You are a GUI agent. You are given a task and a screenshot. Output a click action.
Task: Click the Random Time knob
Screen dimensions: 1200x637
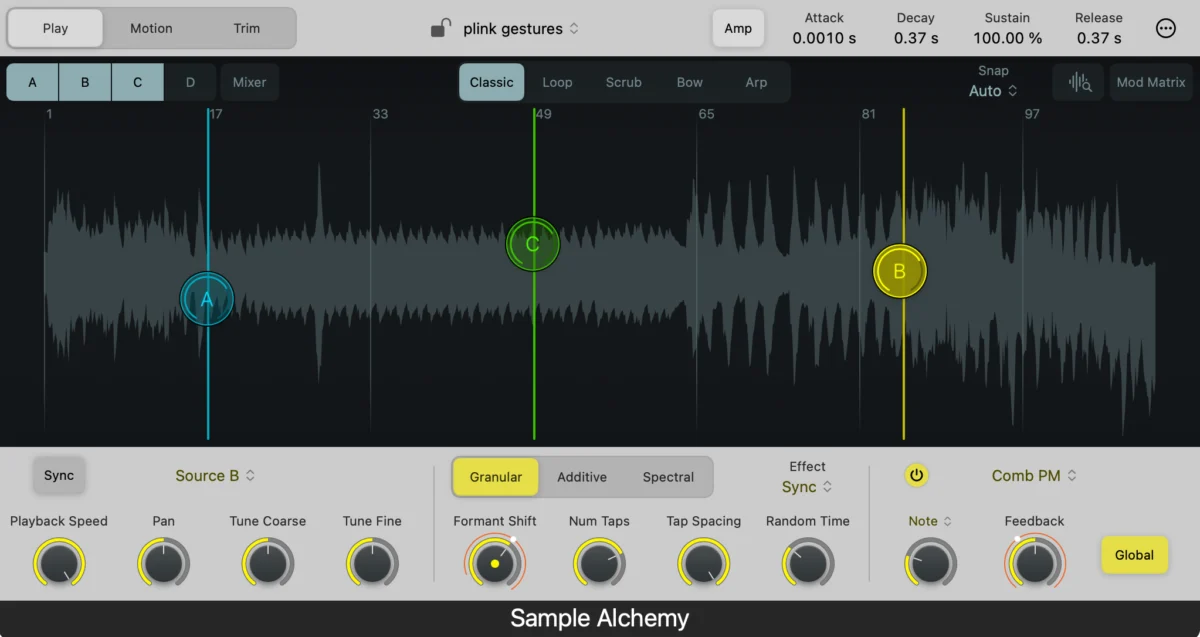808,563
